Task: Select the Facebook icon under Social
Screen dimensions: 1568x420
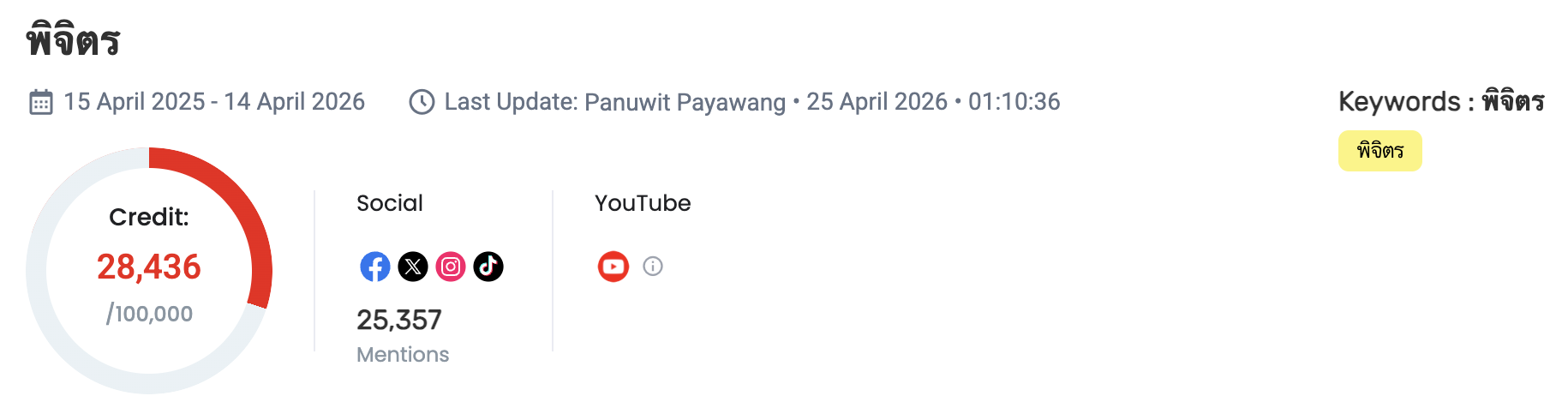Action: click(375, 267)
